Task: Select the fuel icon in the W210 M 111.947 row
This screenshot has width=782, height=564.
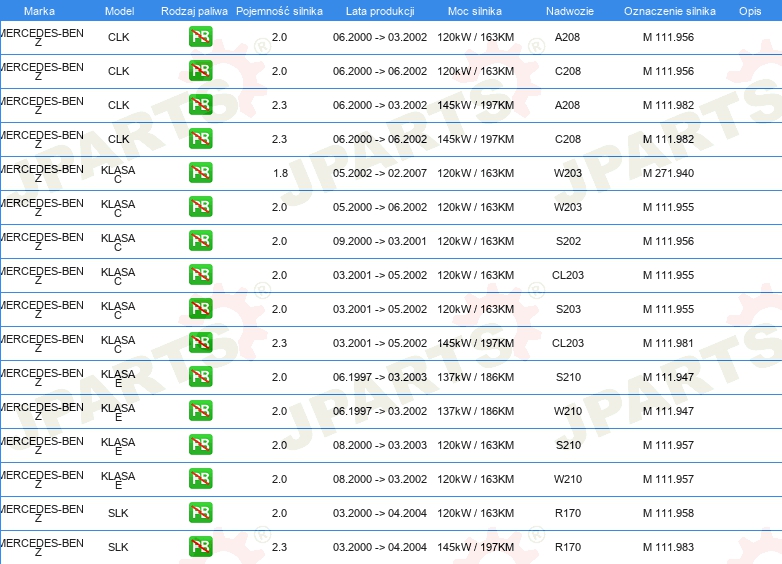Action: (x=200, y=410)
